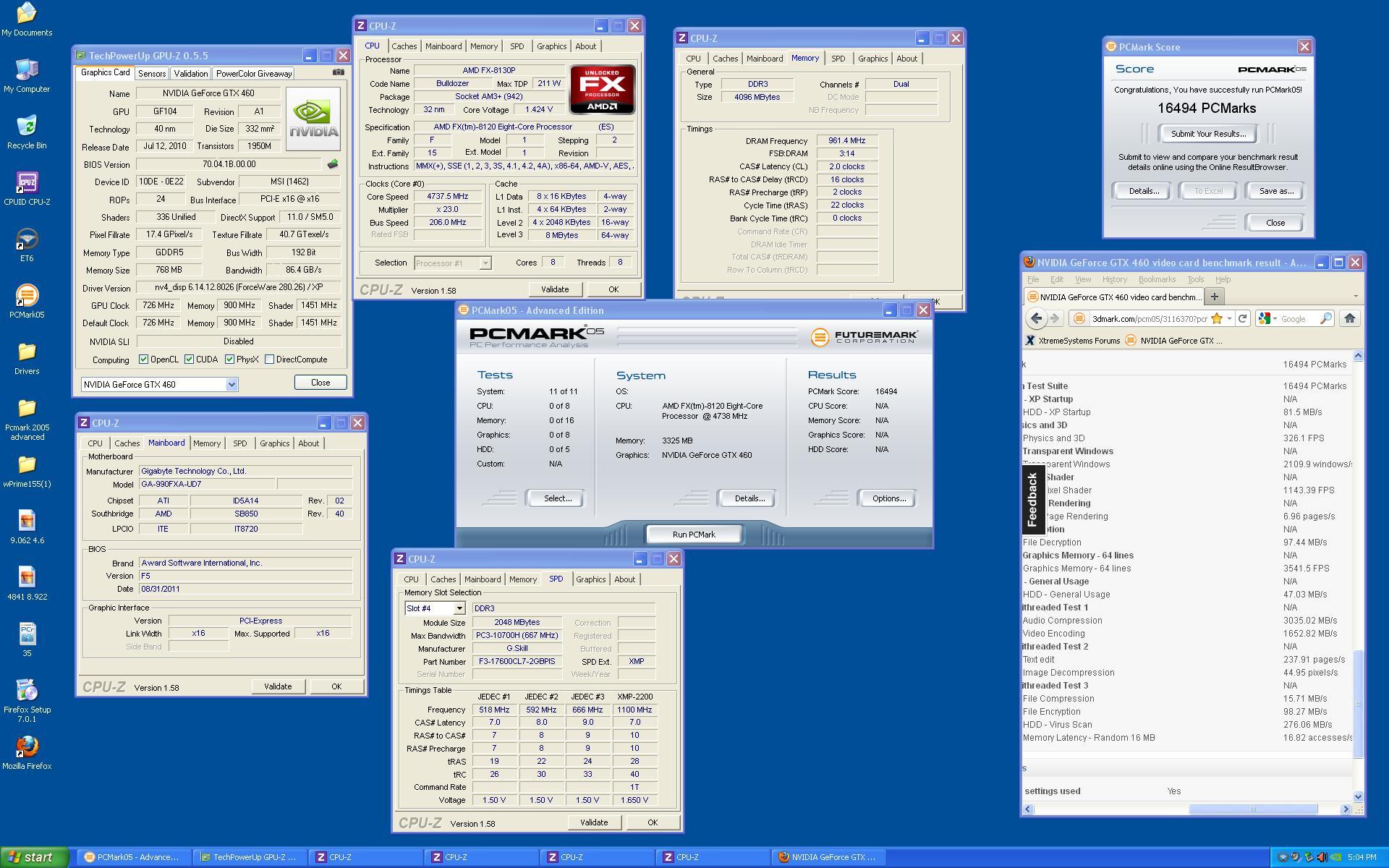Click Select button under Tests
The width and height of the screenshot is (1389, 868).
pos(557,498)
